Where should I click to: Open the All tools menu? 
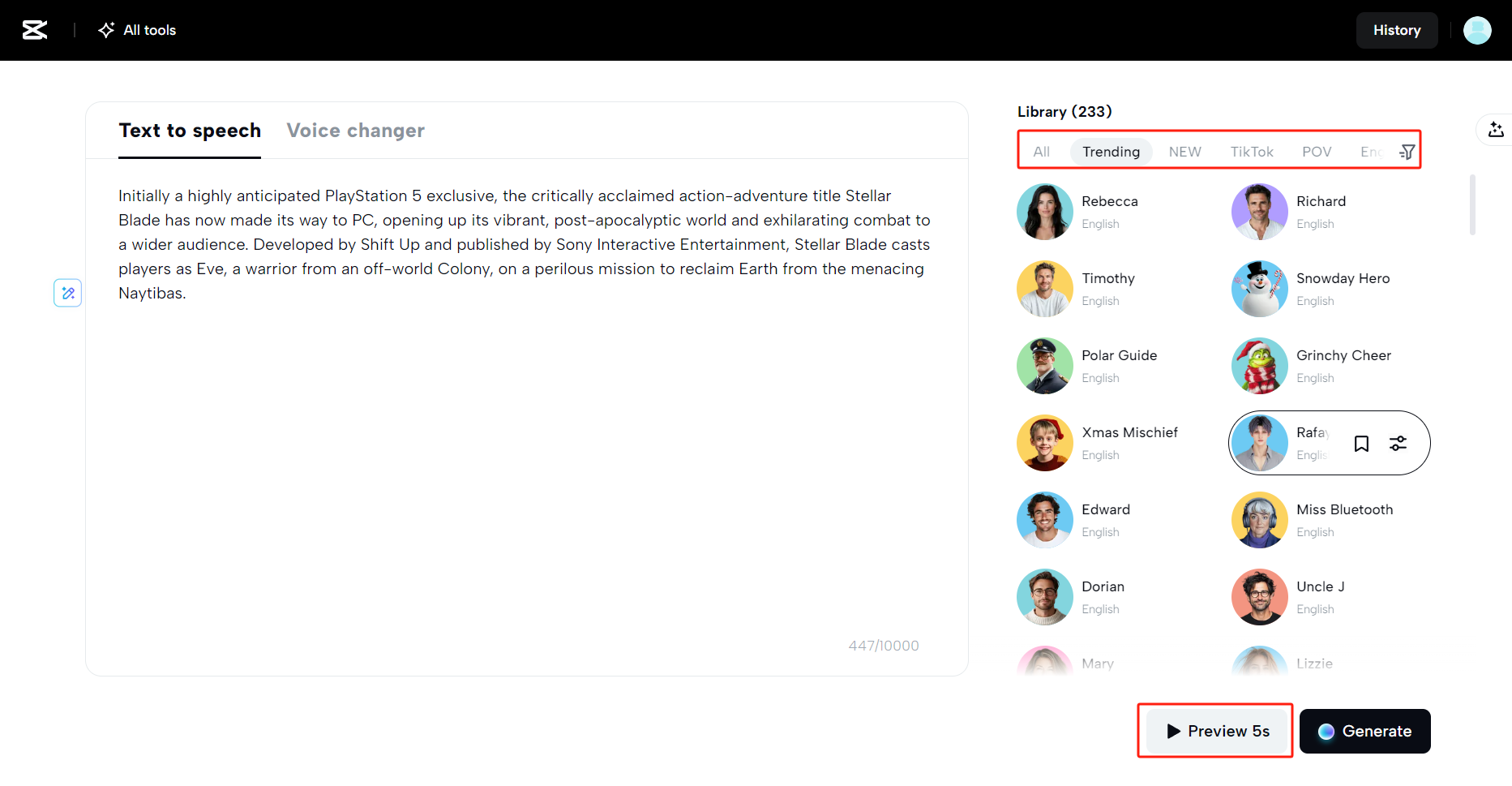click(x=138, y=30)
